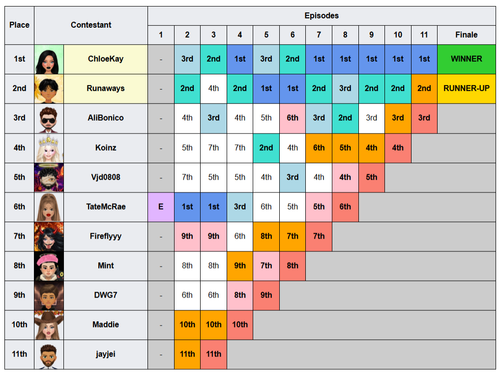The height and width of the screenshot is (375, 500).
Task: Open Vjd0808's avatar image
Action: 49,177
